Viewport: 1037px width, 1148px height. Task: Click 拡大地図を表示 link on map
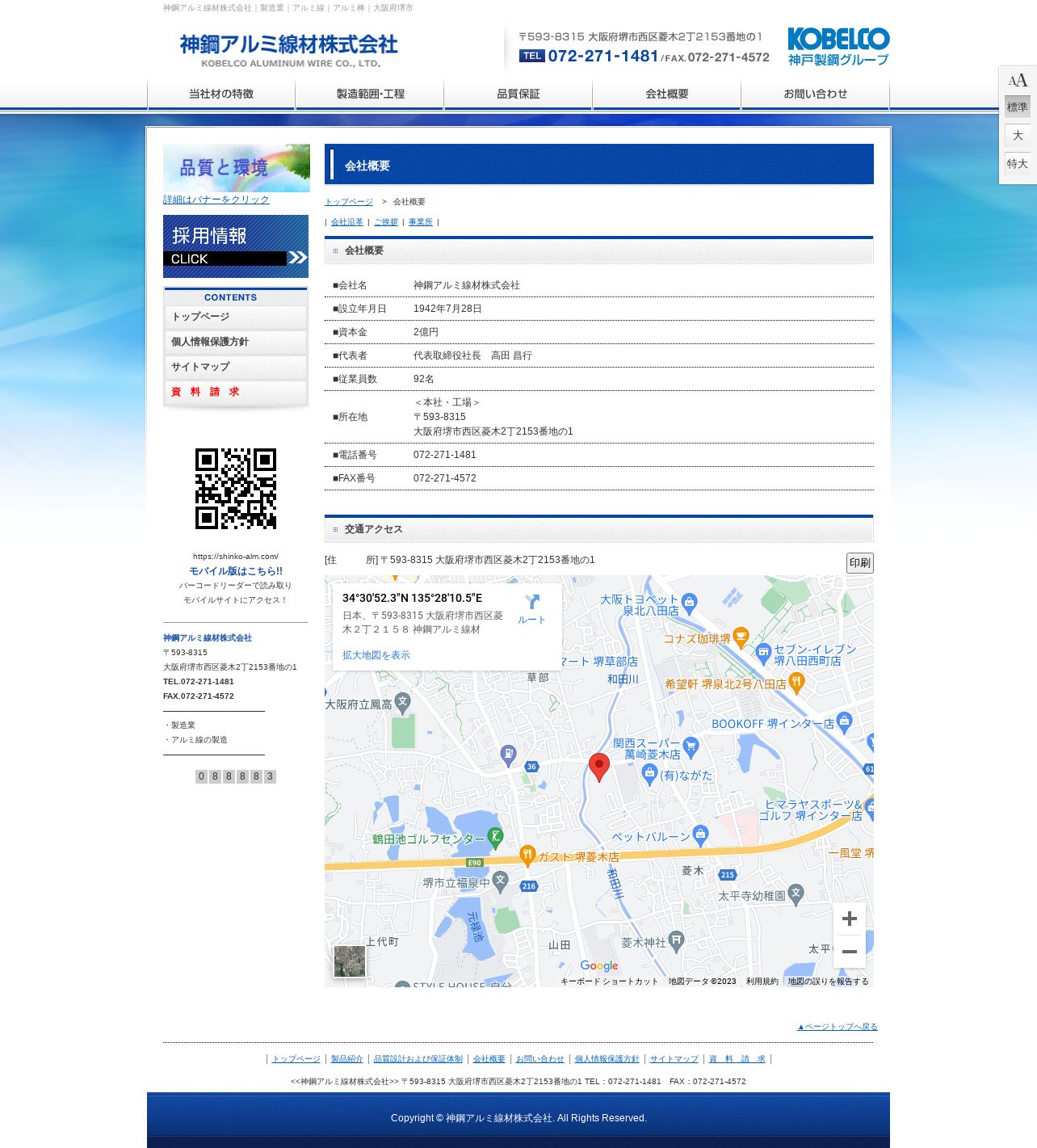point(376,655)
